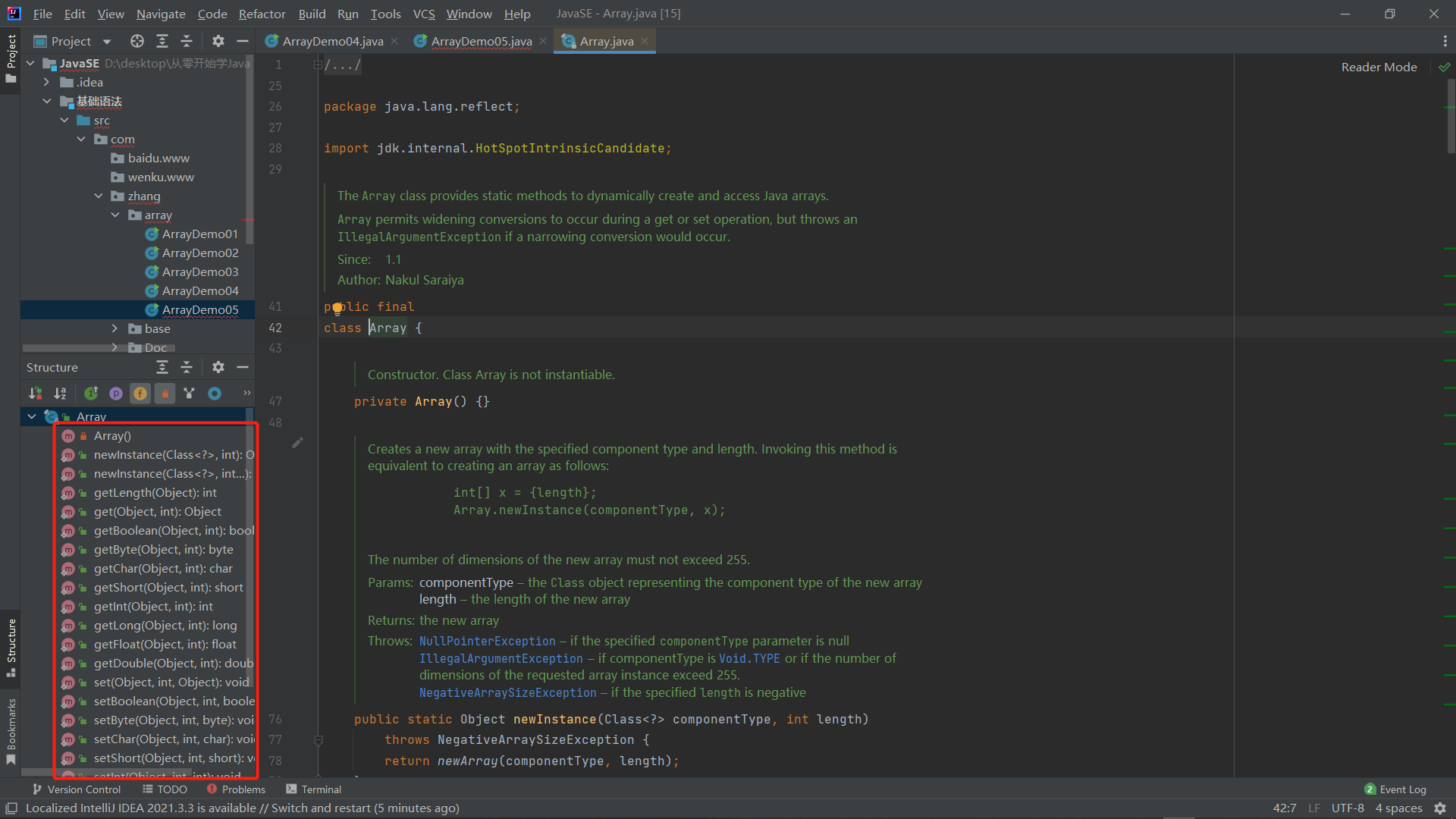Click the lightbulb intention icon at line 41
The height and width of the screenshot is (819, 1456).
(337, 309)
